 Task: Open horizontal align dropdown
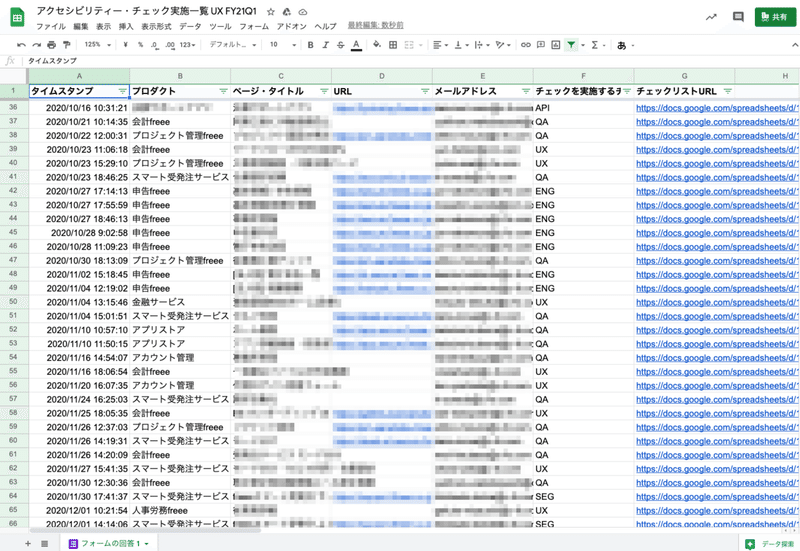click(x=440, y=45)
